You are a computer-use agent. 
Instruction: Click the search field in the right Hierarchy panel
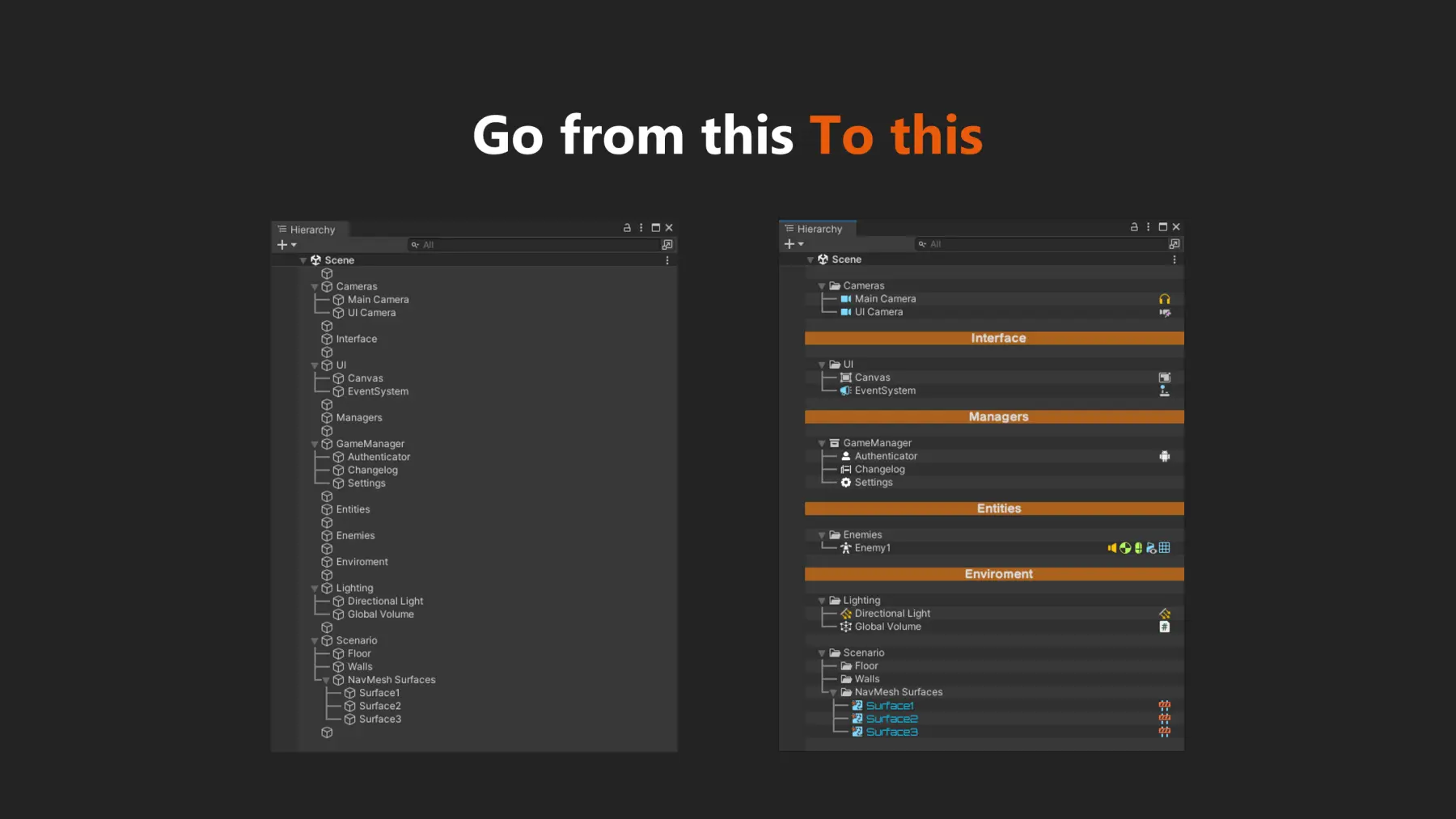(x=1043, y=244)
